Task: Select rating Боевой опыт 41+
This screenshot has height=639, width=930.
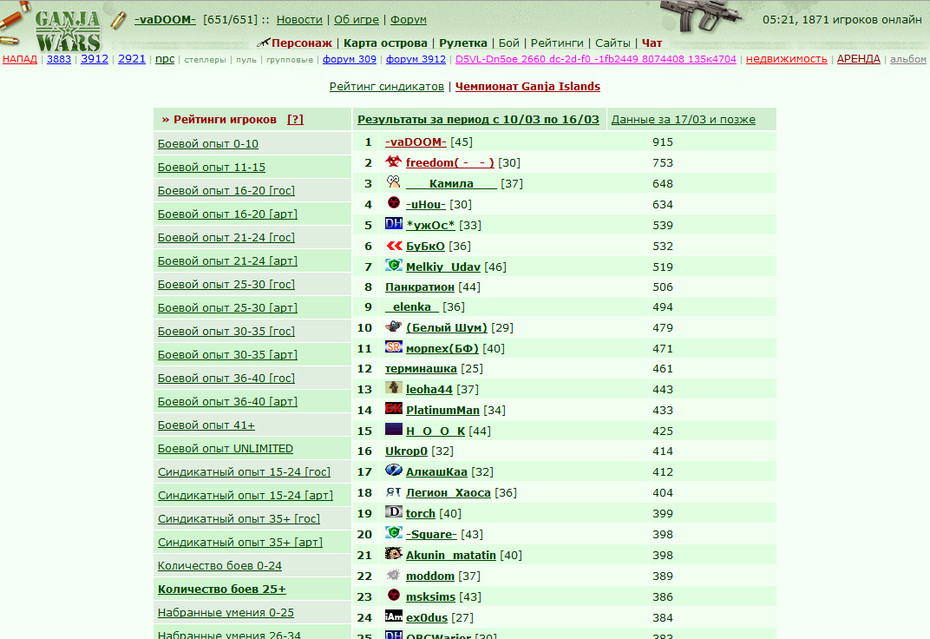Action: [x=206, y=425]
